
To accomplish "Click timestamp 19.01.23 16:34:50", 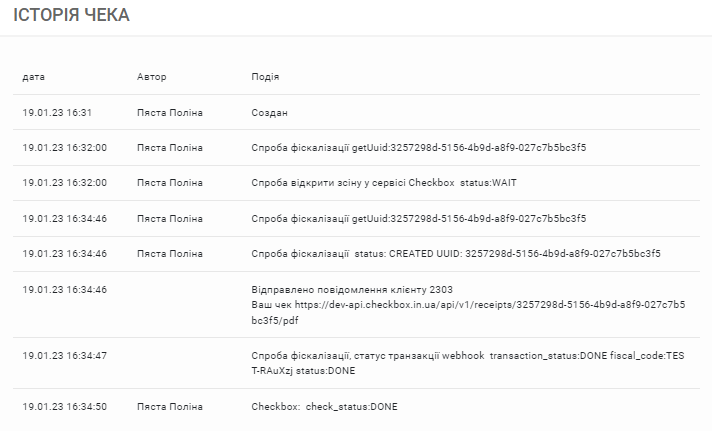I will tap(64, 406).
